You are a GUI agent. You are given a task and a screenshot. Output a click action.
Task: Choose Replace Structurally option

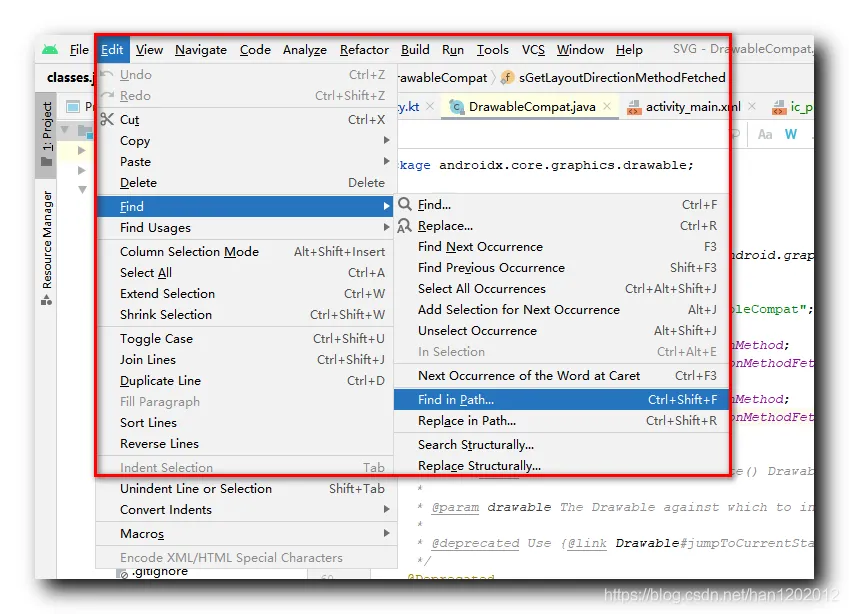point(561,466)
